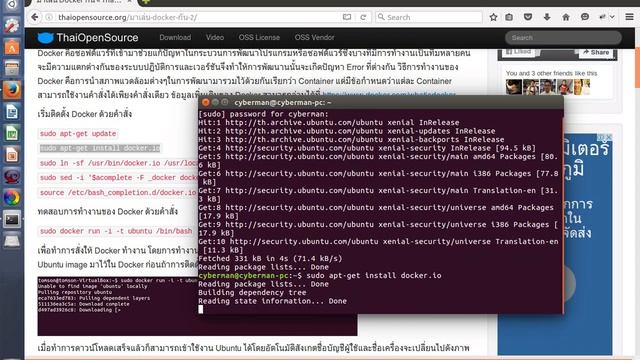This screenshot has width=640, height=360.
Task: Click the ThaiOpenSource site logo
Action: point(88,38)
